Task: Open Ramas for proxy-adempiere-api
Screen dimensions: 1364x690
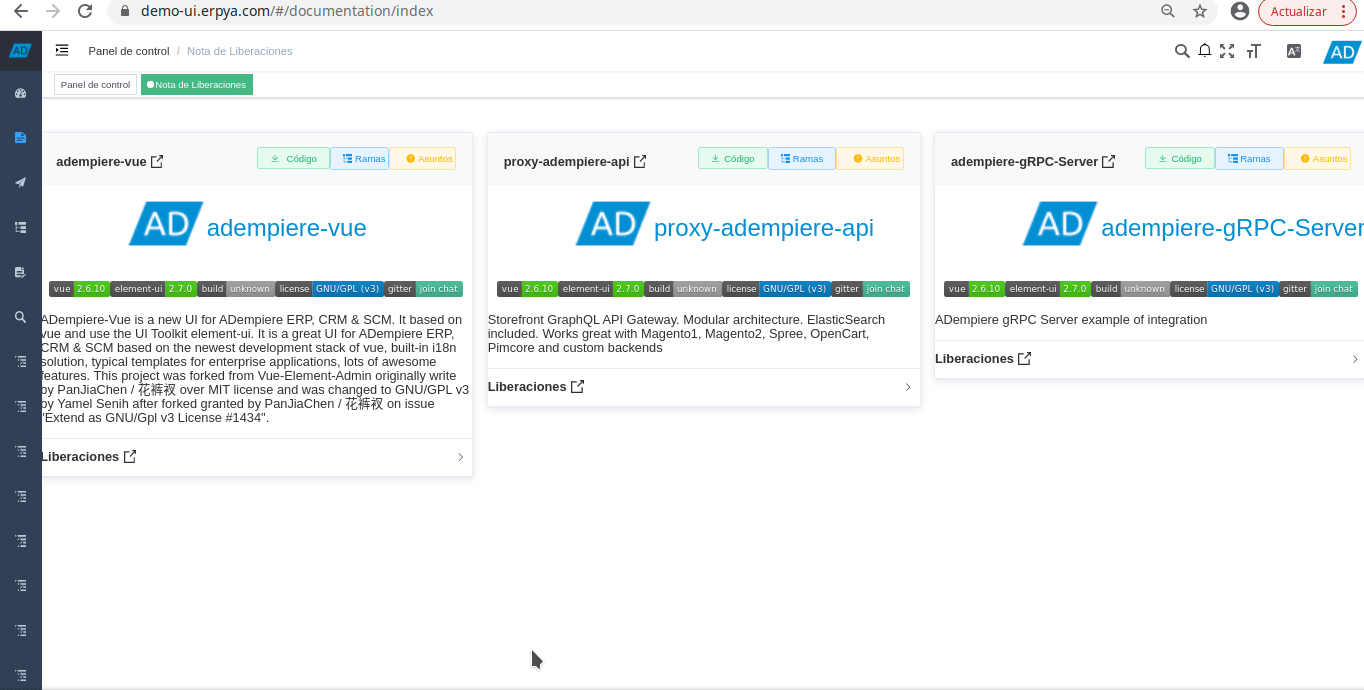Action: point(801,158)
